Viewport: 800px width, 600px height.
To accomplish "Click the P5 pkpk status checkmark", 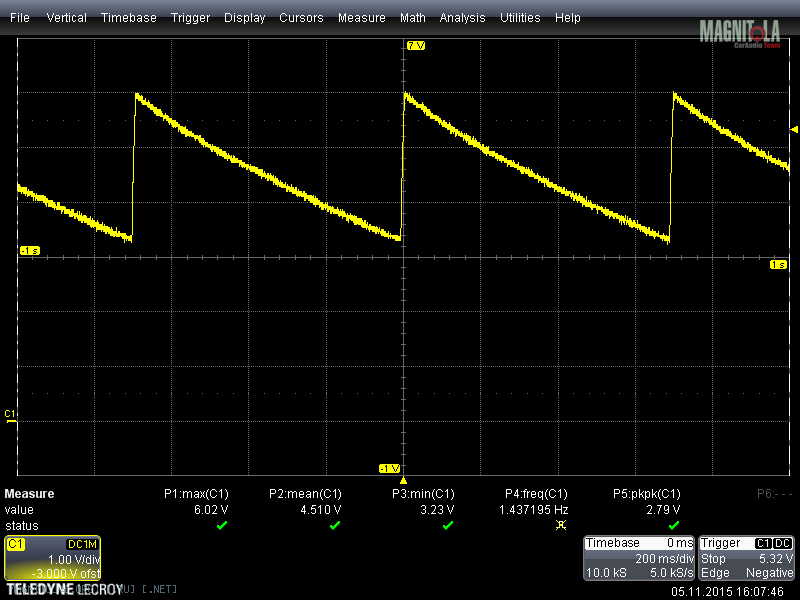I will 674,525.
